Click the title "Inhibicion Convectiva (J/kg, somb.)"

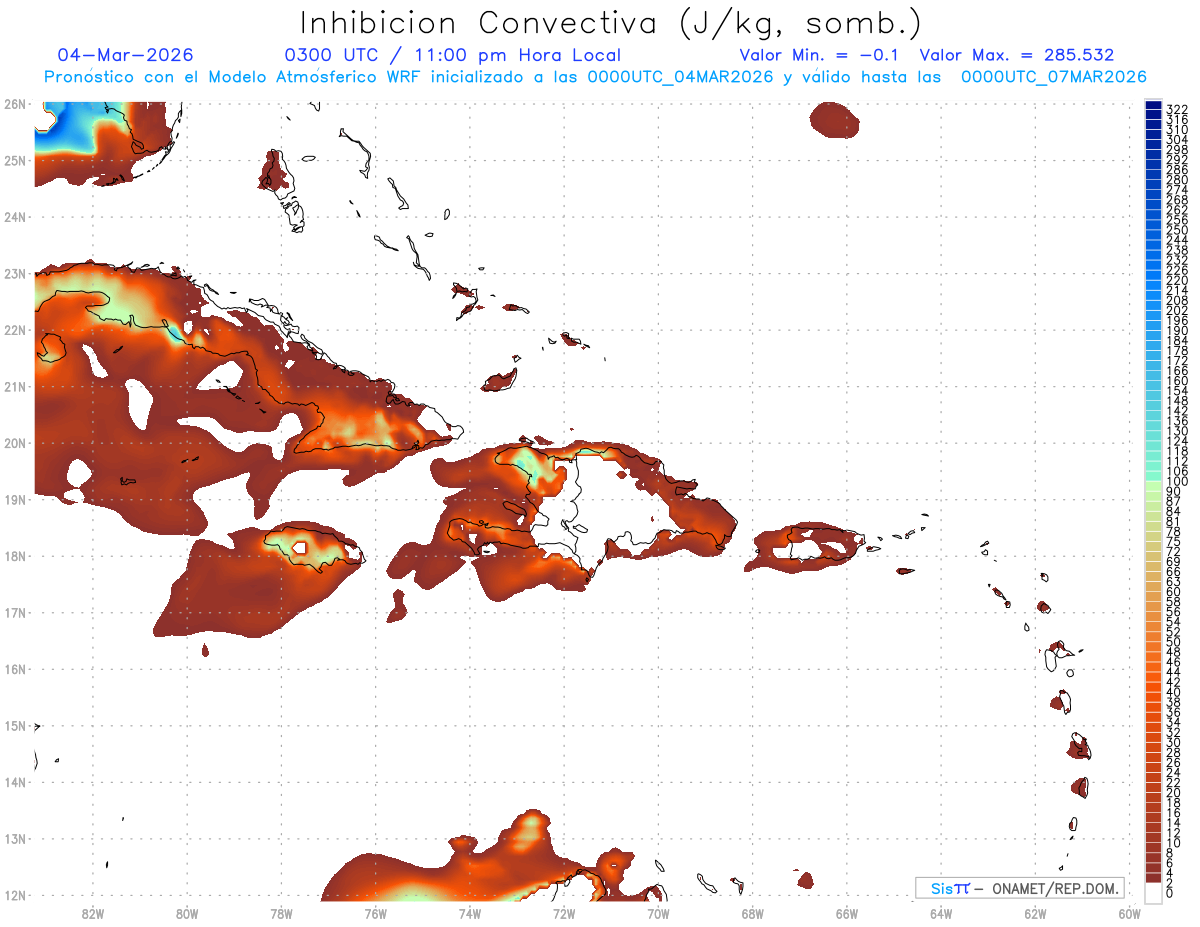(x=611, y=23)
